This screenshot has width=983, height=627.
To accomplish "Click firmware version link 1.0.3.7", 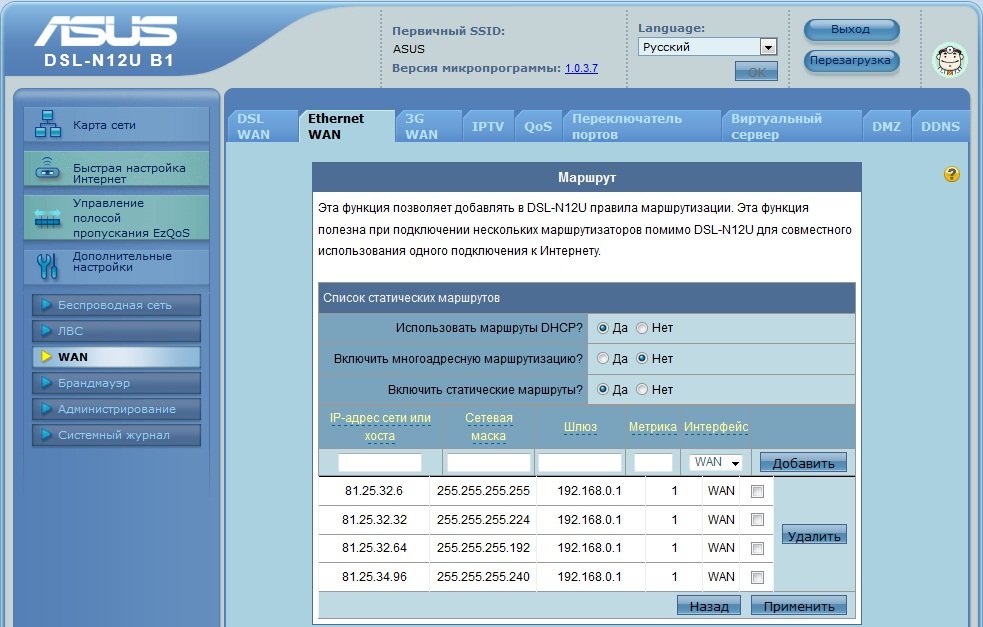I will (x=581, y=68).
